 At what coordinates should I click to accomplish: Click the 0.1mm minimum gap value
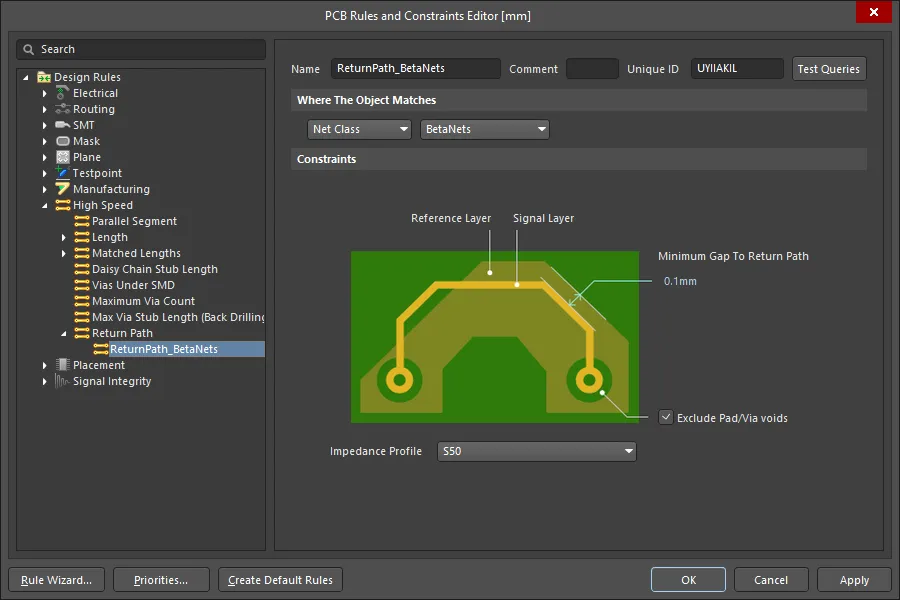680,281
